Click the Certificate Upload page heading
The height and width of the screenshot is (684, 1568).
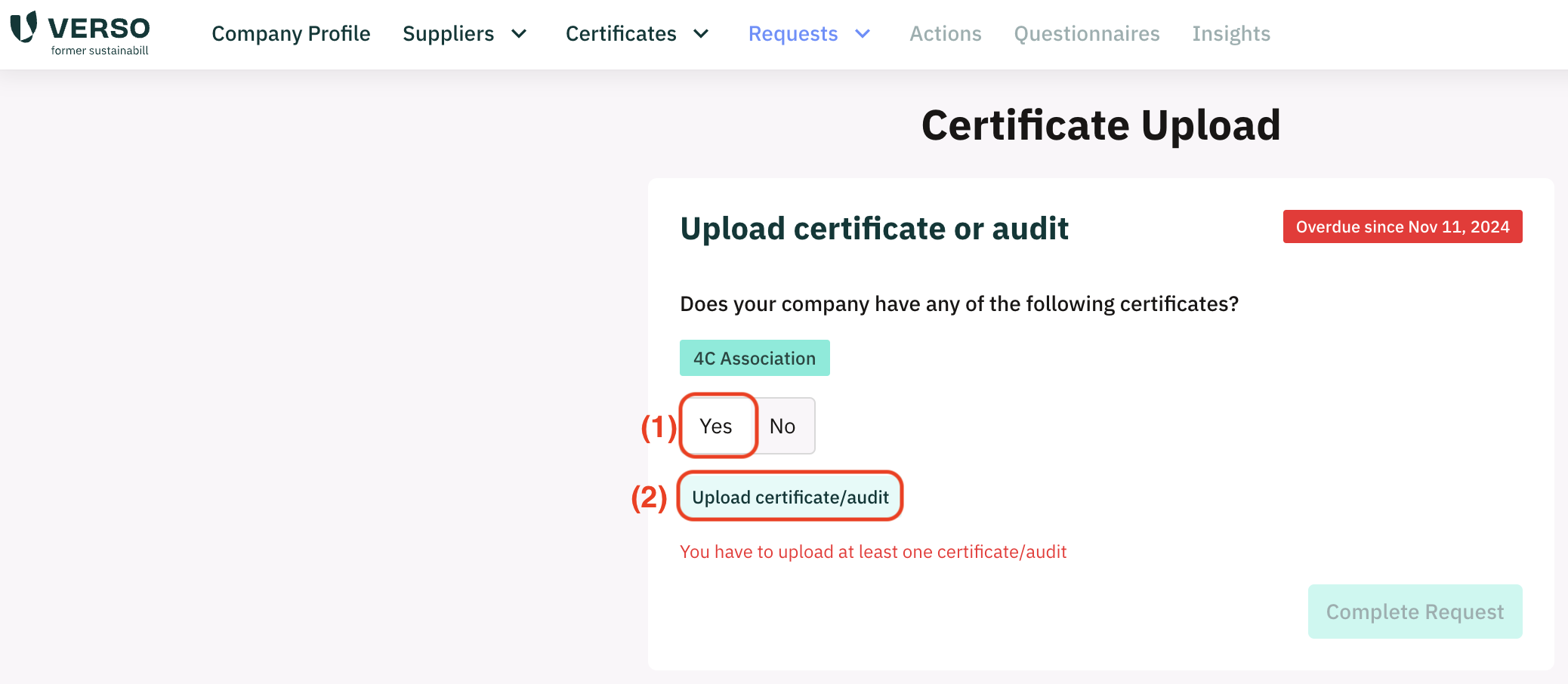(x=1101, y=125)
